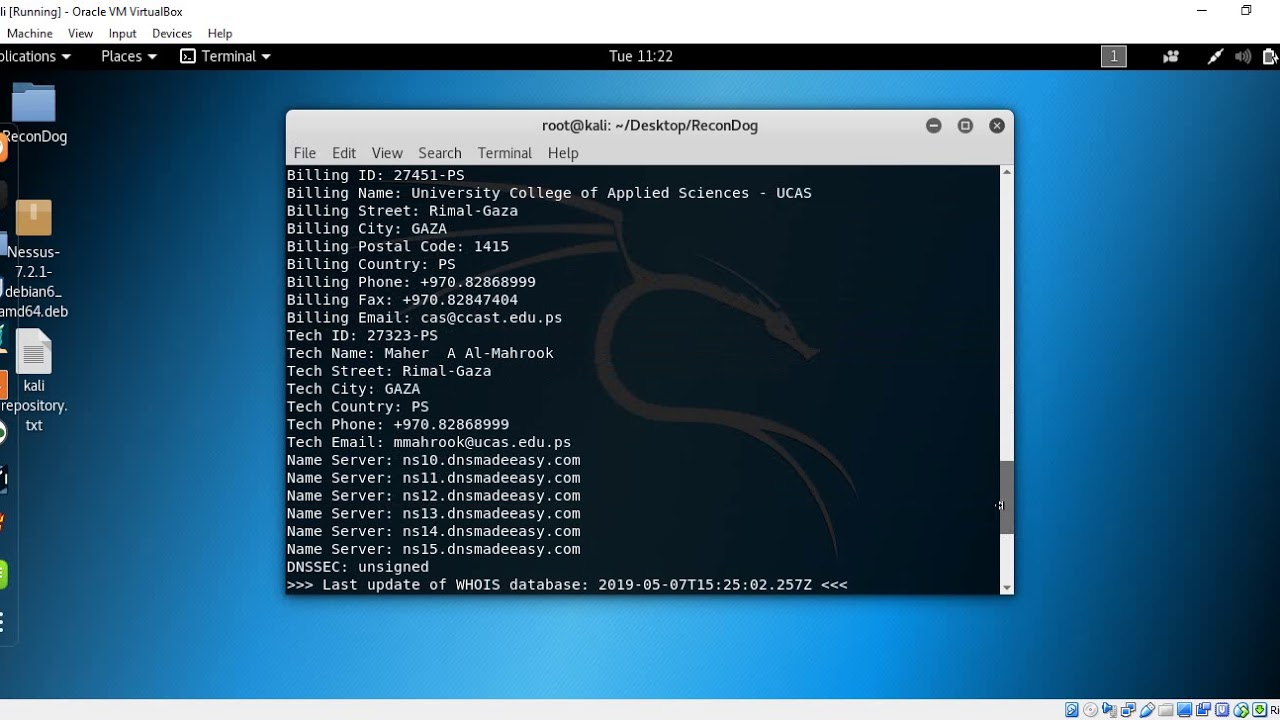This screenshot has width=1280, height=720.
Task: Open the Applications menu in top panel
Action: tap(36, 57)
